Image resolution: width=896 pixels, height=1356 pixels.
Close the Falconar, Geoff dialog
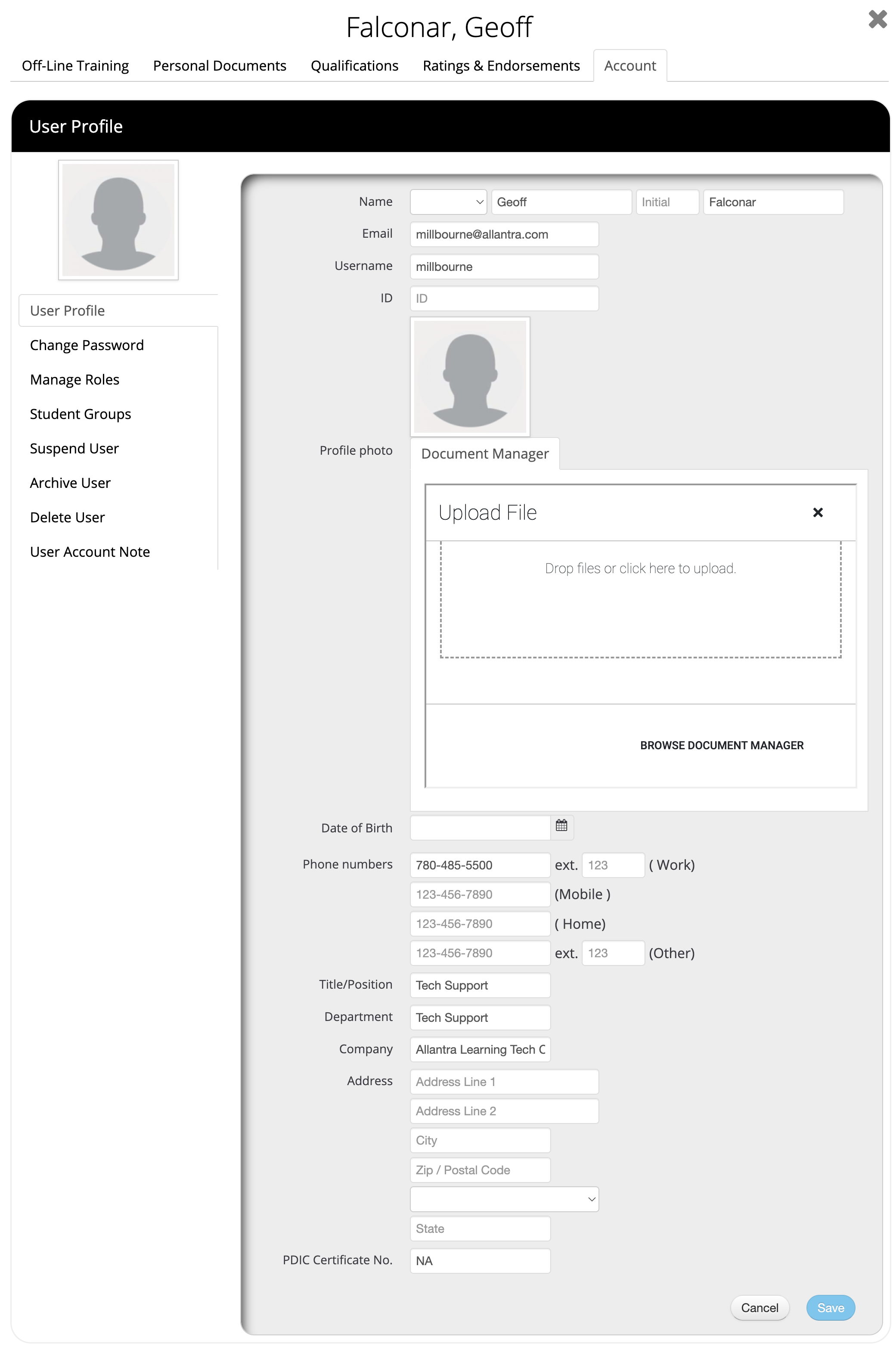(877, 19)
